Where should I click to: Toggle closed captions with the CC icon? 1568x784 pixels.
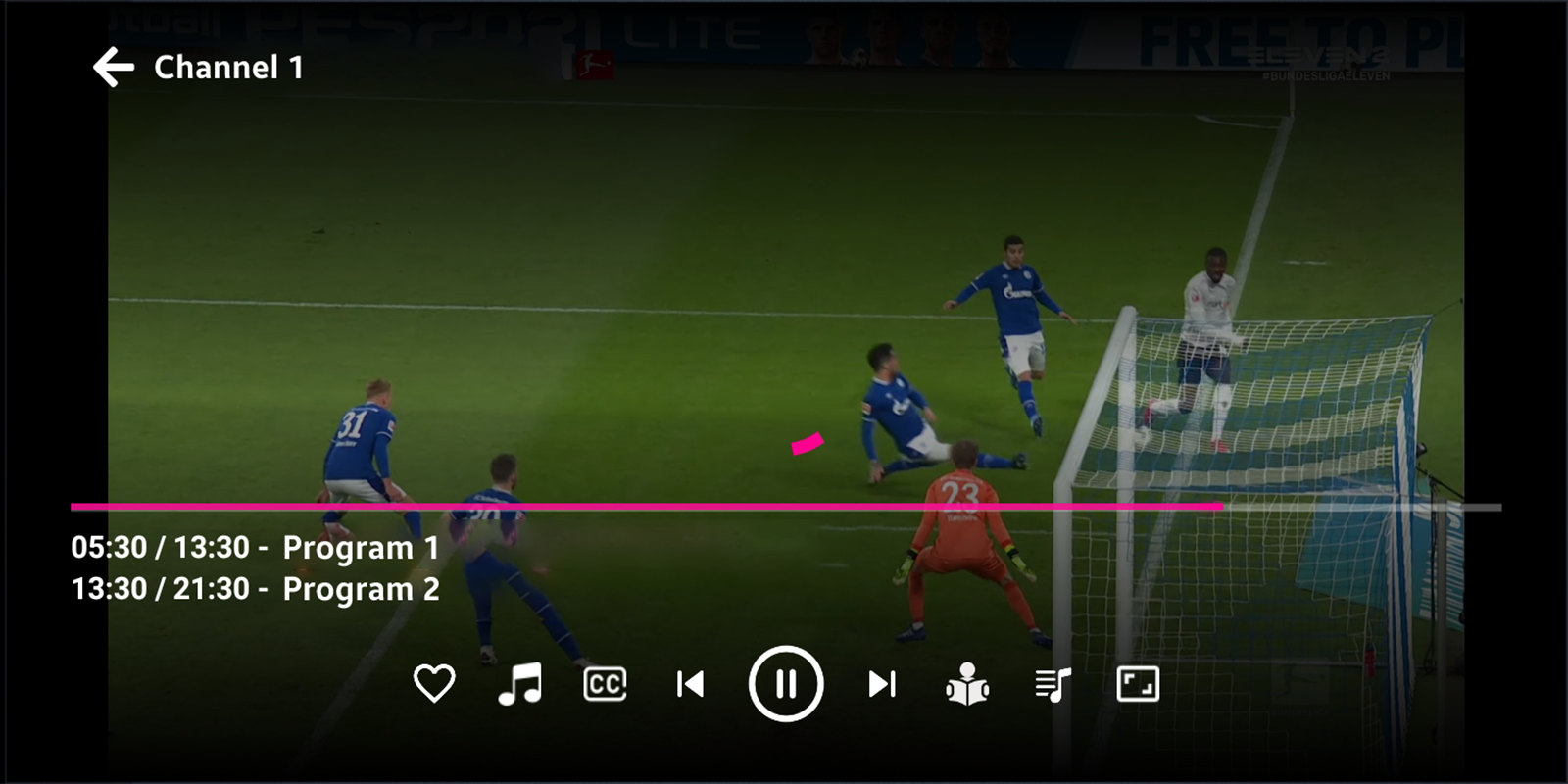[605, 684]
